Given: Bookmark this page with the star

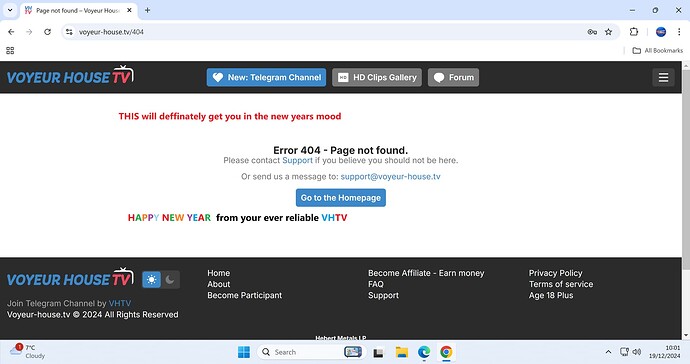Looking at the screenshot, I should click(x=609, y=32).
